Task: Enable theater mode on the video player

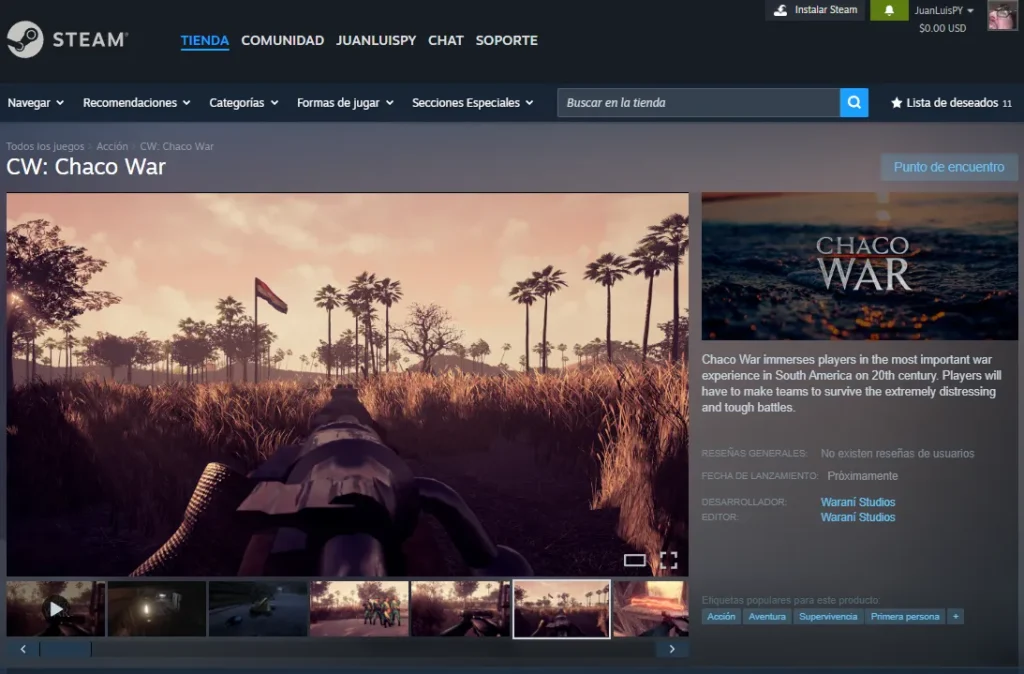Action: (633, 560)
